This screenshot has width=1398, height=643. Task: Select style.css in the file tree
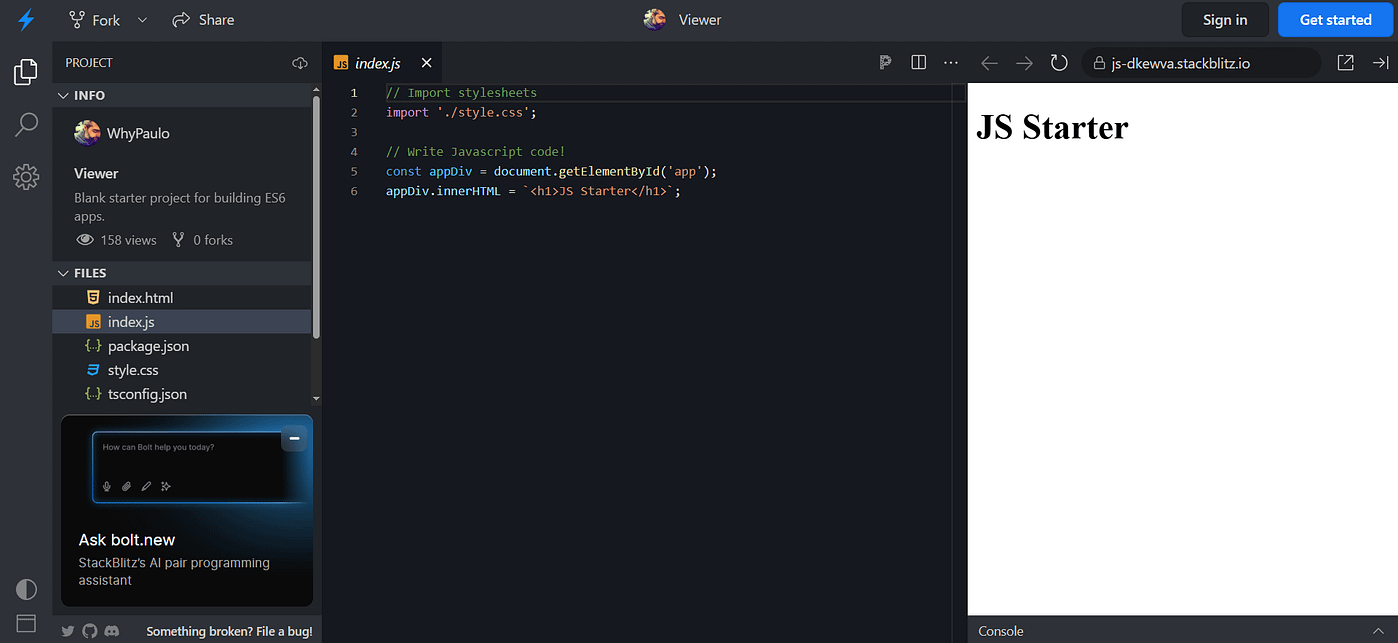pos(131,369)
